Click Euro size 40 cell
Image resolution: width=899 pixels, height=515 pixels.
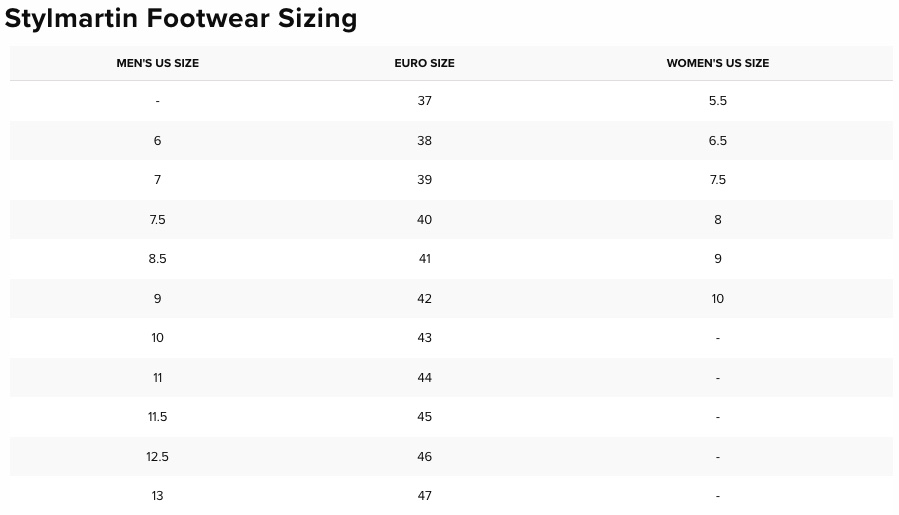424,220
